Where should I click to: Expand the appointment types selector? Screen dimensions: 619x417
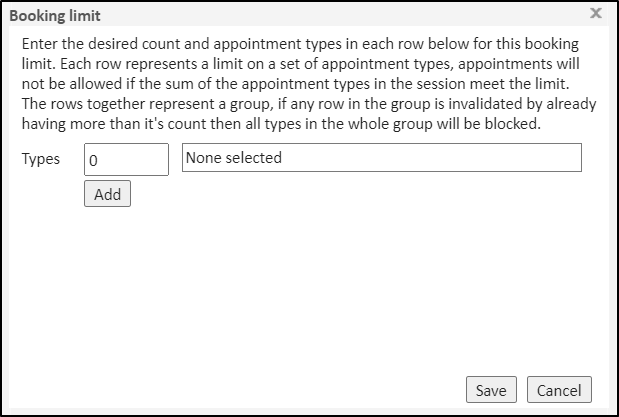(x=381, y=158)
